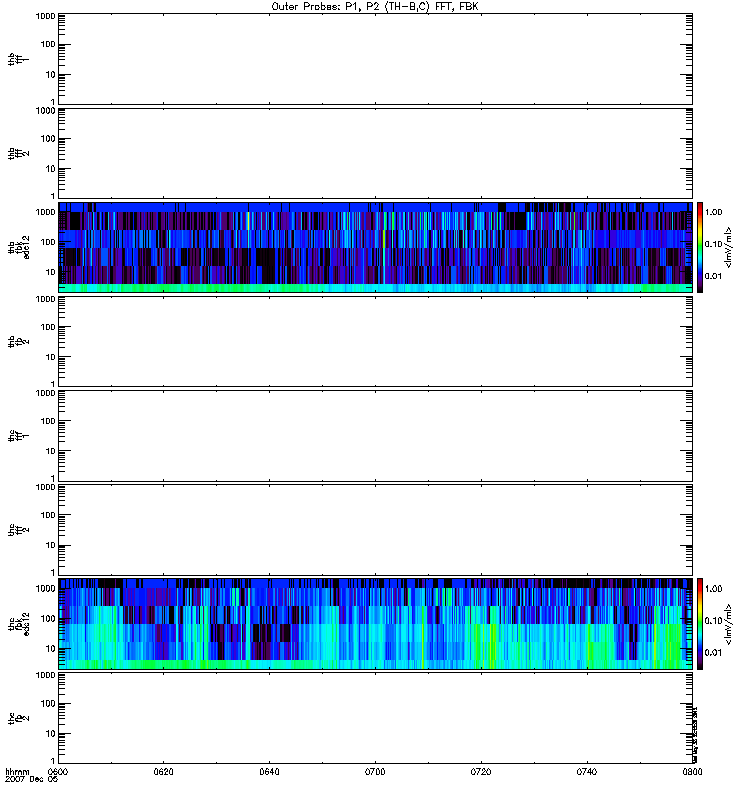750x800 pixels.
Task: Click the "thc fbk edc12" axis title
Action: 18,624
